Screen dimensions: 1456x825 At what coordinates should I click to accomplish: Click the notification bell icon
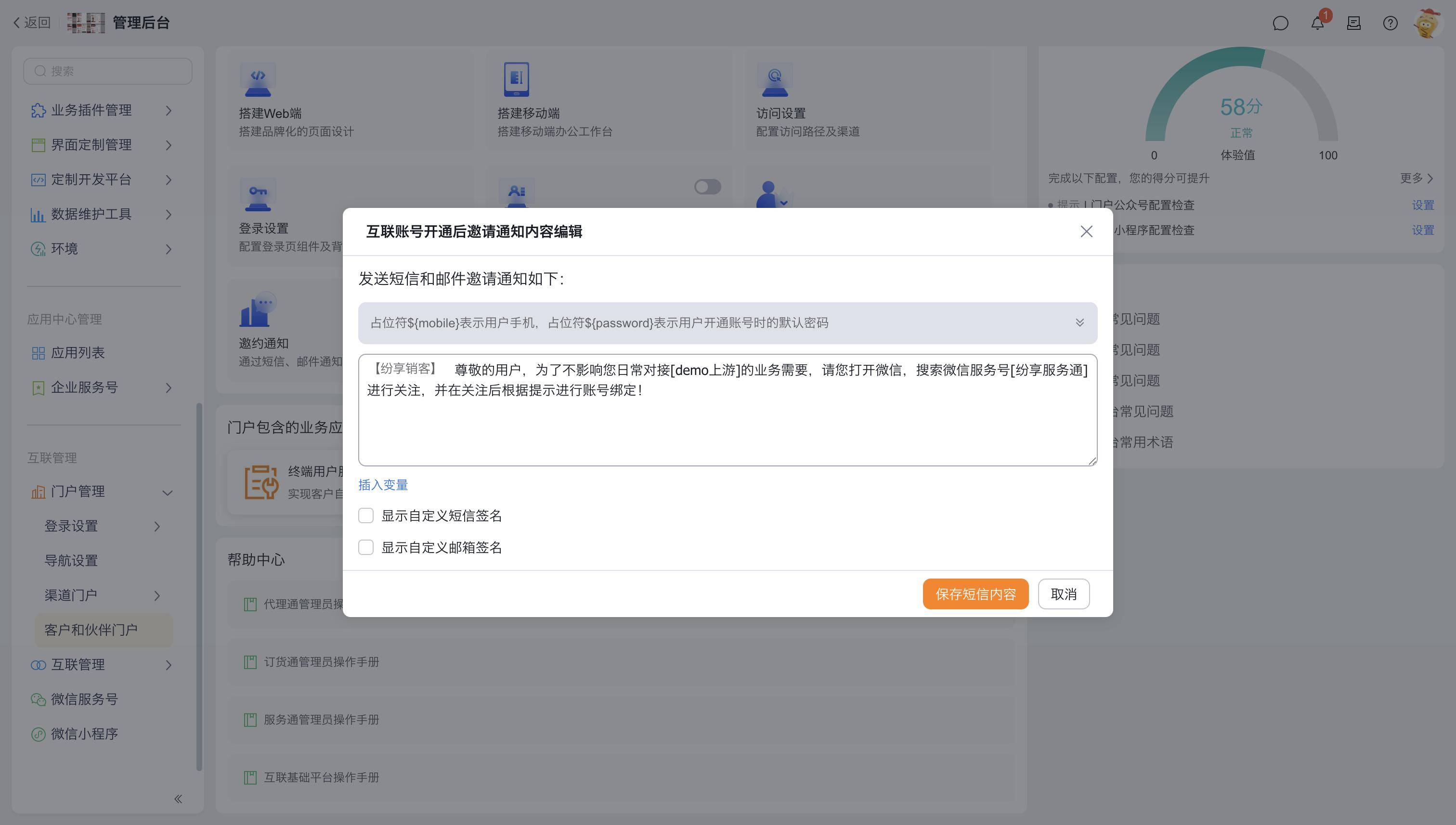[x=1317, y=23]
